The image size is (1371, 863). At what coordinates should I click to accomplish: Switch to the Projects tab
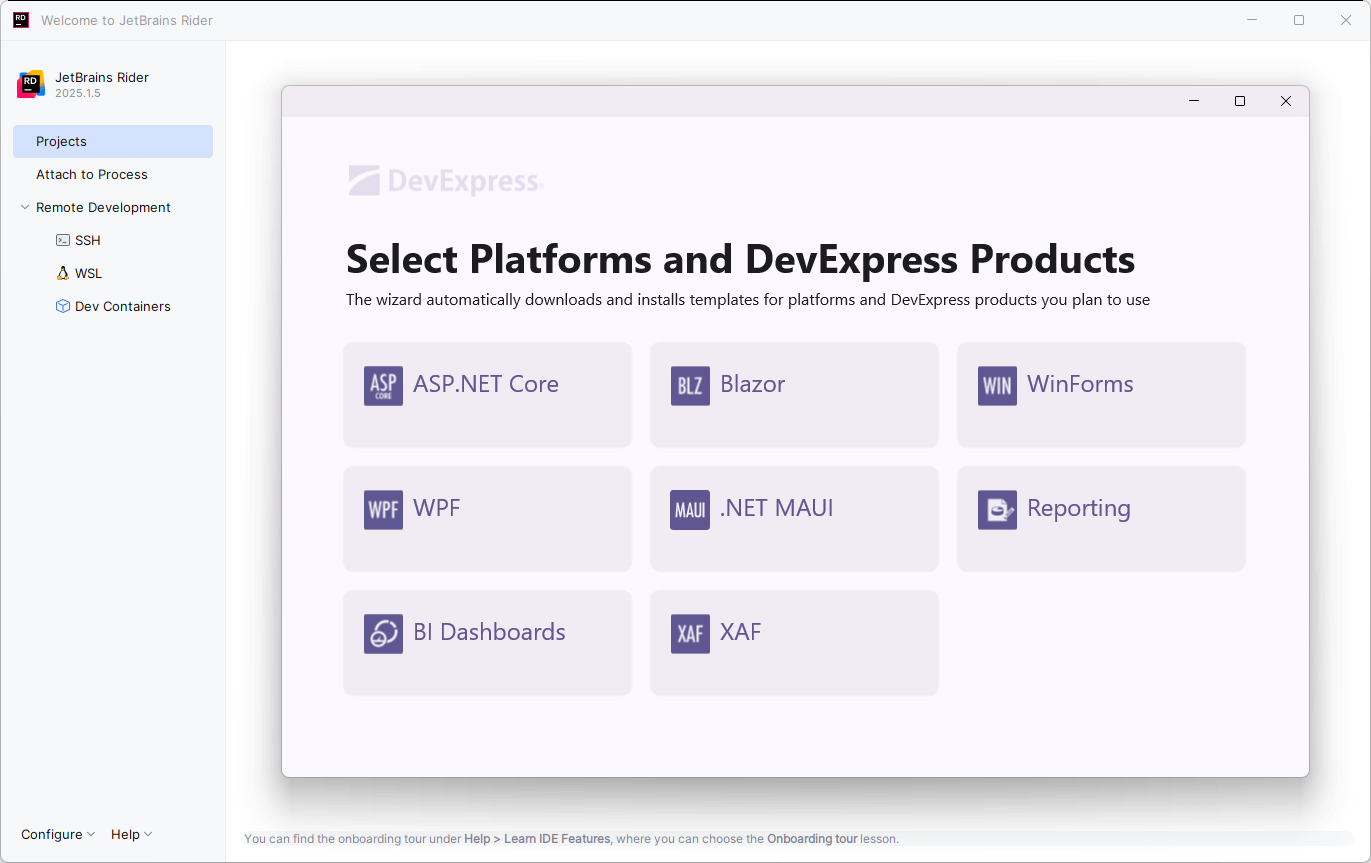[x=61, y=141]
